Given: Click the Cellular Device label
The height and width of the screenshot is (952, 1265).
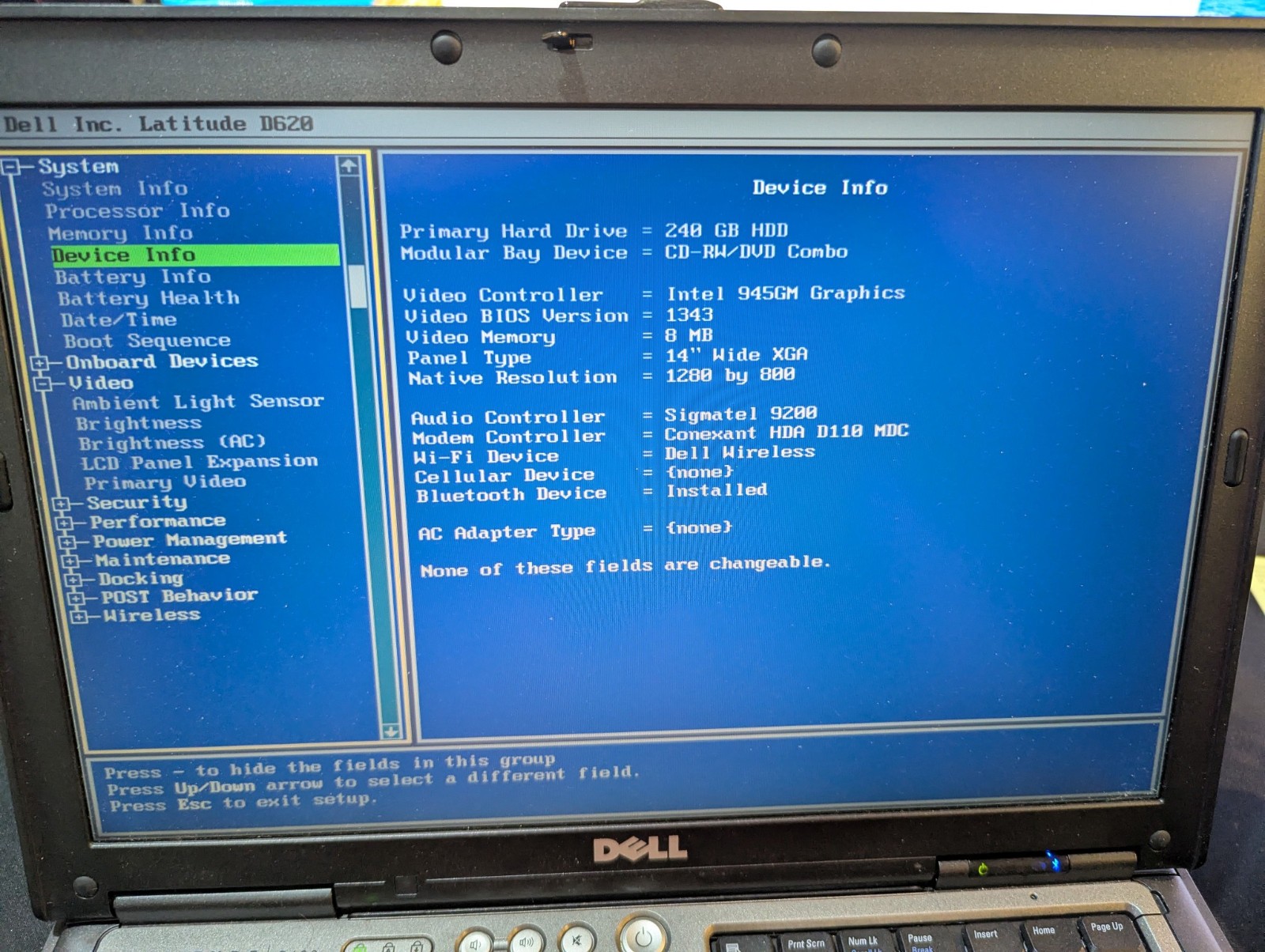Looking at the screenshot, I should [504, 475].
